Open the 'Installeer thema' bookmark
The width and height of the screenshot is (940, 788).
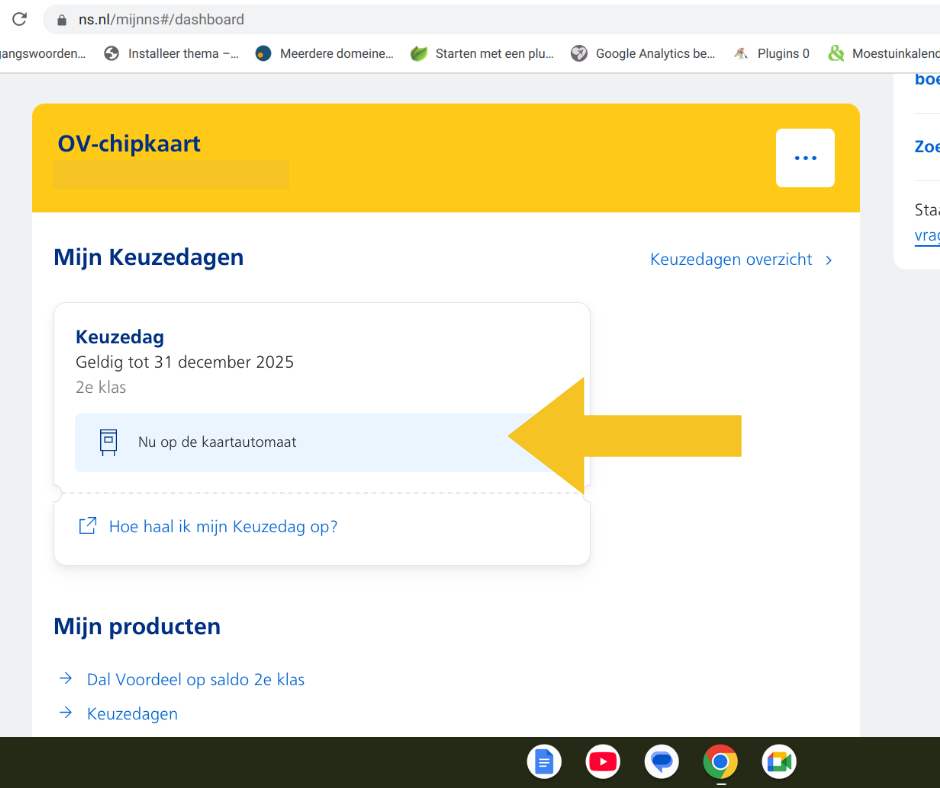tap(171, 54)
